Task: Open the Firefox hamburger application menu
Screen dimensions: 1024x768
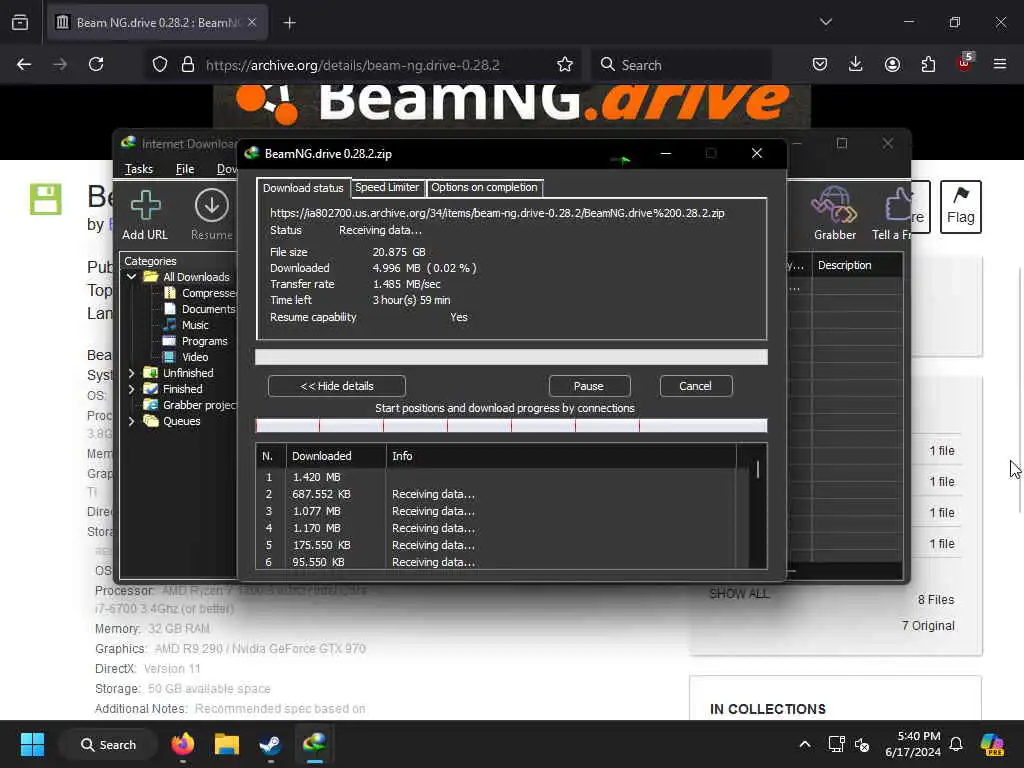Action: tap(999, 64)
